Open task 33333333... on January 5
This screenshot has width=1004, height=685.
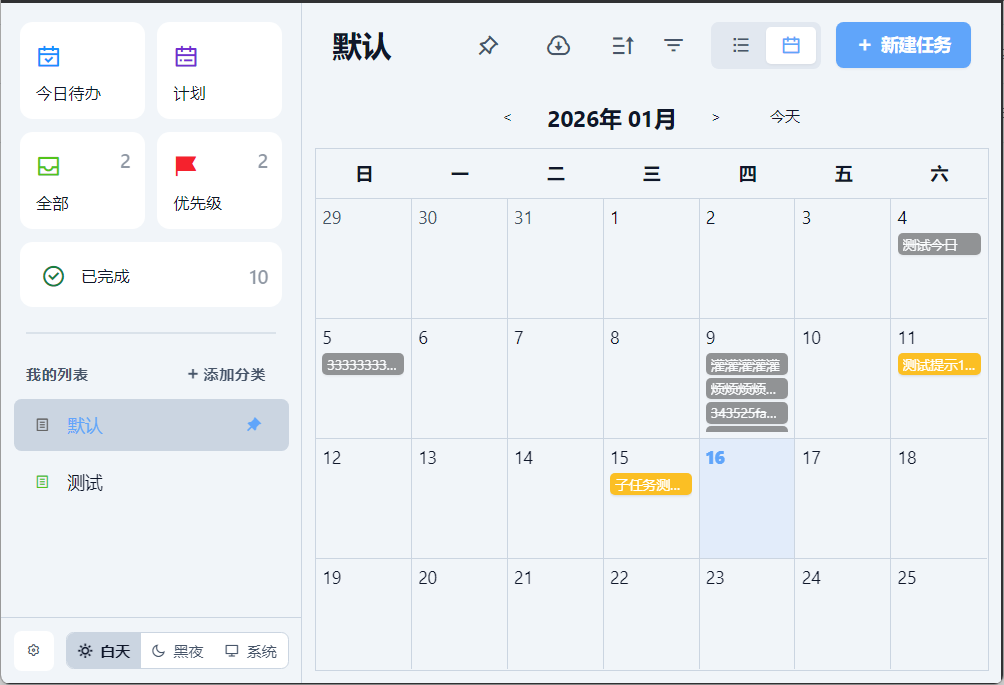(363, 364)
